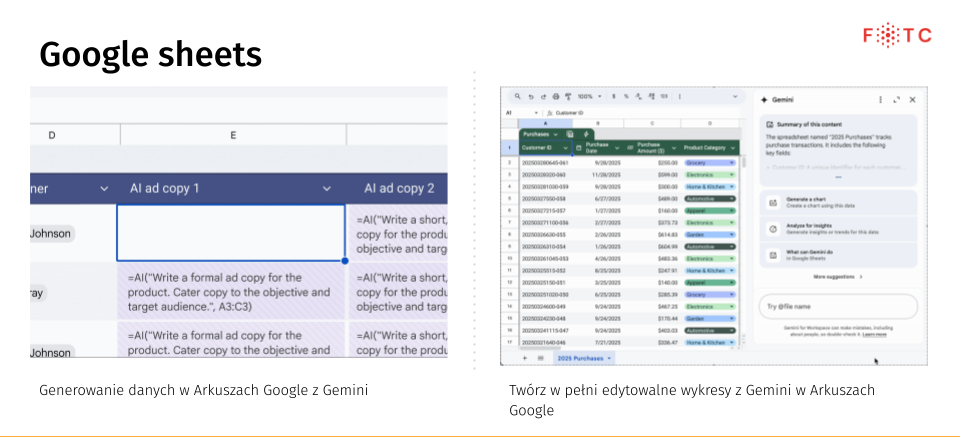
Task: Open the Purchase Amount column dropdown
Action: click(x=673, y=148)
